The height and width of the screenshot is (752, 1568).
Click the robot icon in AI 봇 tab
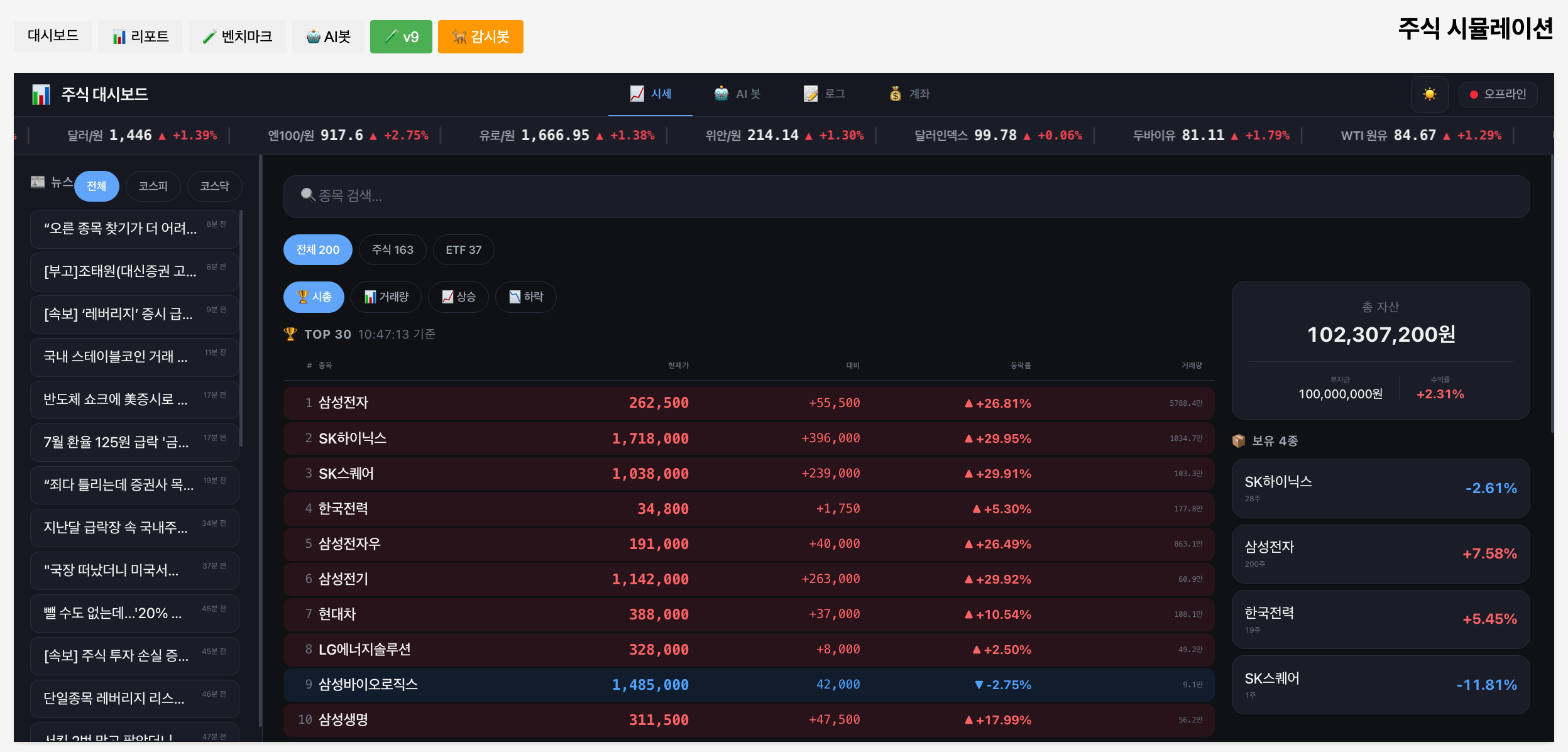pos(721,94)
